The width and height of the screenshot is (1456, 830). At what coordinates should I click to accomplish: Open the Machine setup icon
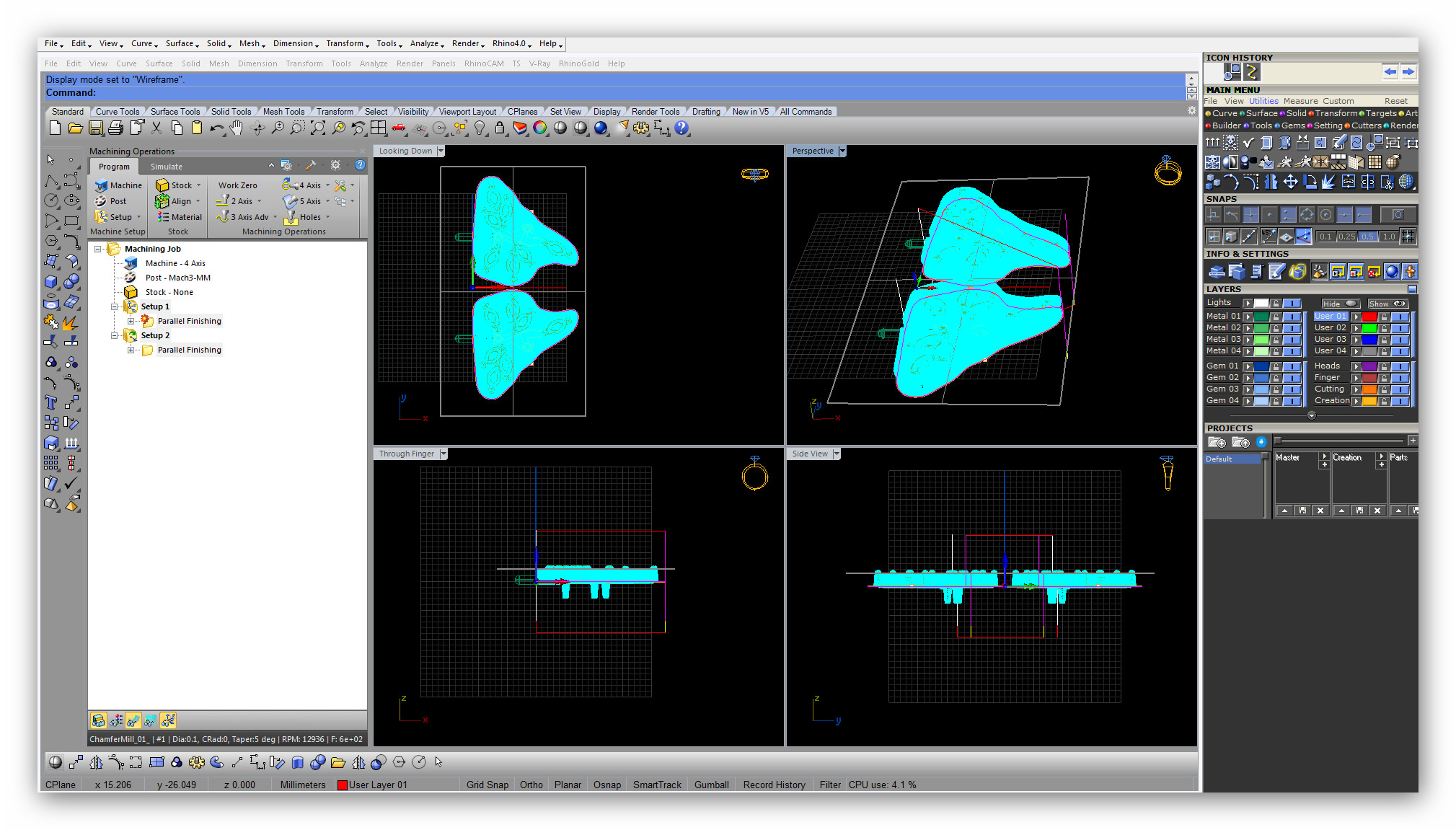pyautogui.click(x=102, y=185)
